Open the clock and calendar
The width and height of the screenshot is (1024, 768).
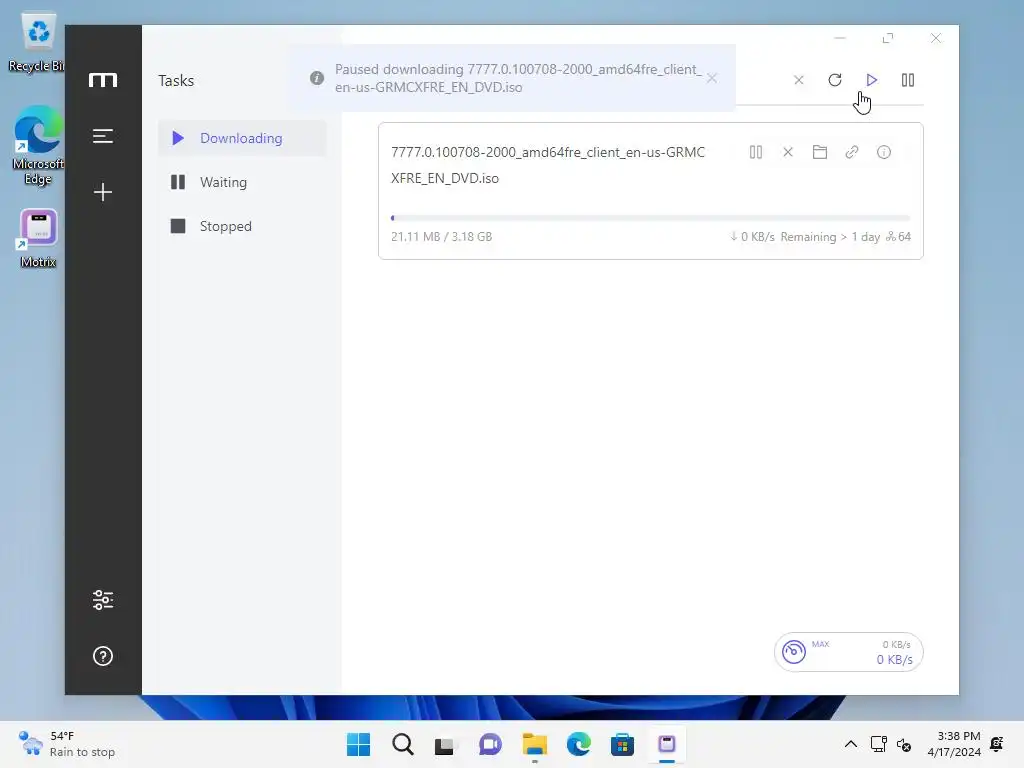coord(954,744)
